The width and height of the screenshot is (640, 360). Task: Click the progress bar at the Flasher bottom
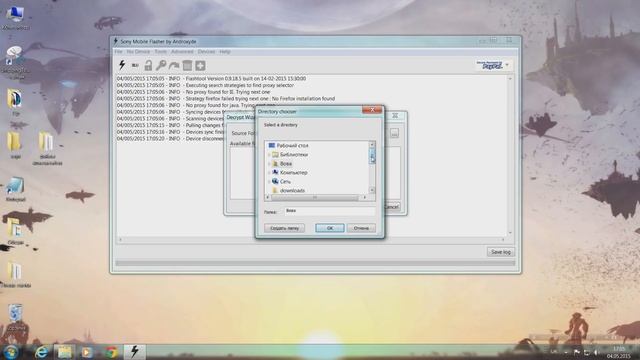pos(315,264)
